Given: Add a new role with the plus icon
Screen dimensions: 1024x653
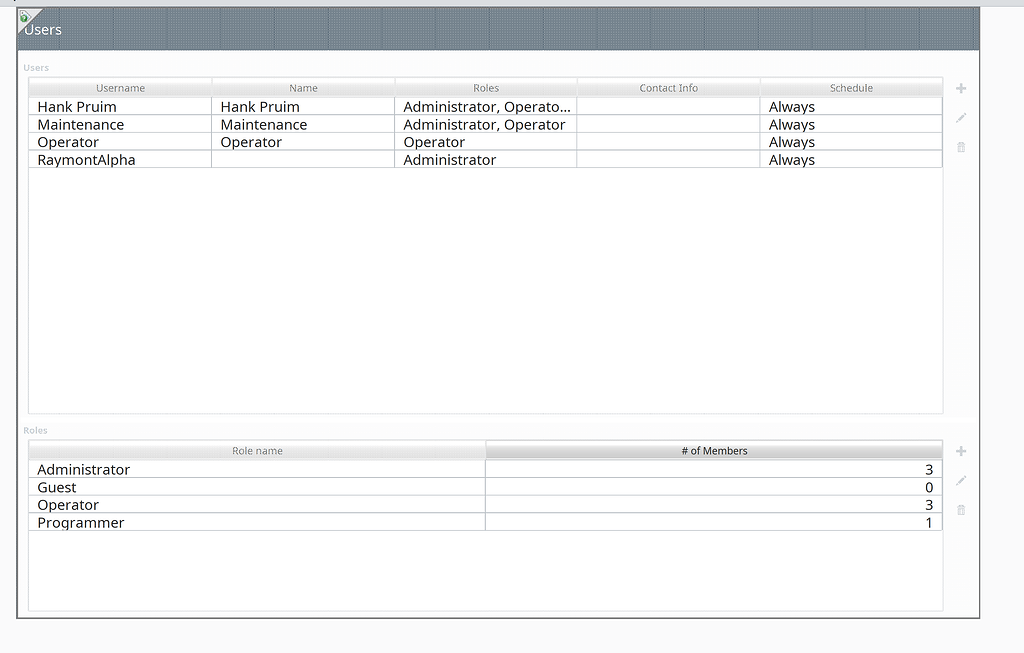Looking at the screenshot, I should 960,450.
